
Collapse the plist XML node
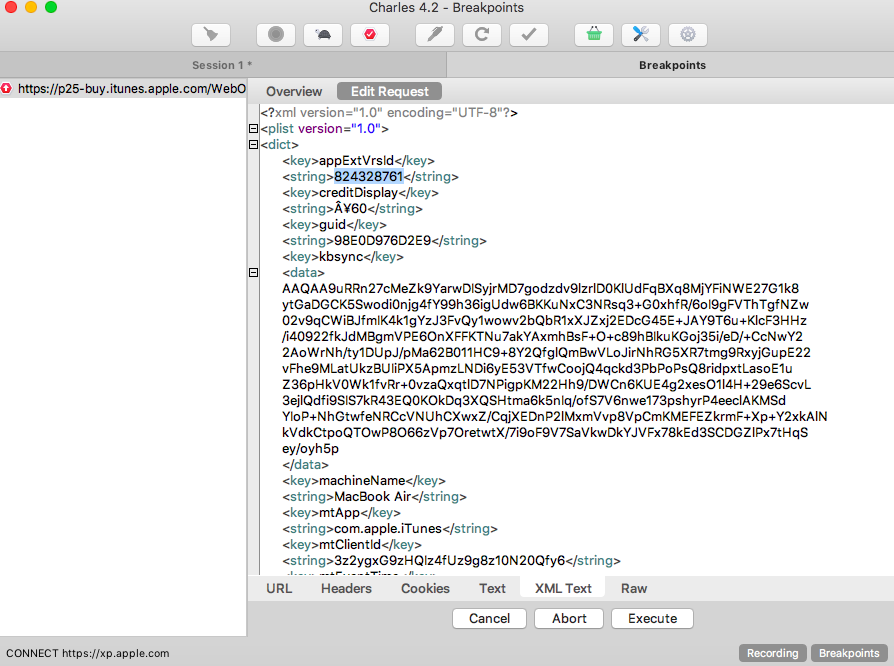[x=254, y=129]
